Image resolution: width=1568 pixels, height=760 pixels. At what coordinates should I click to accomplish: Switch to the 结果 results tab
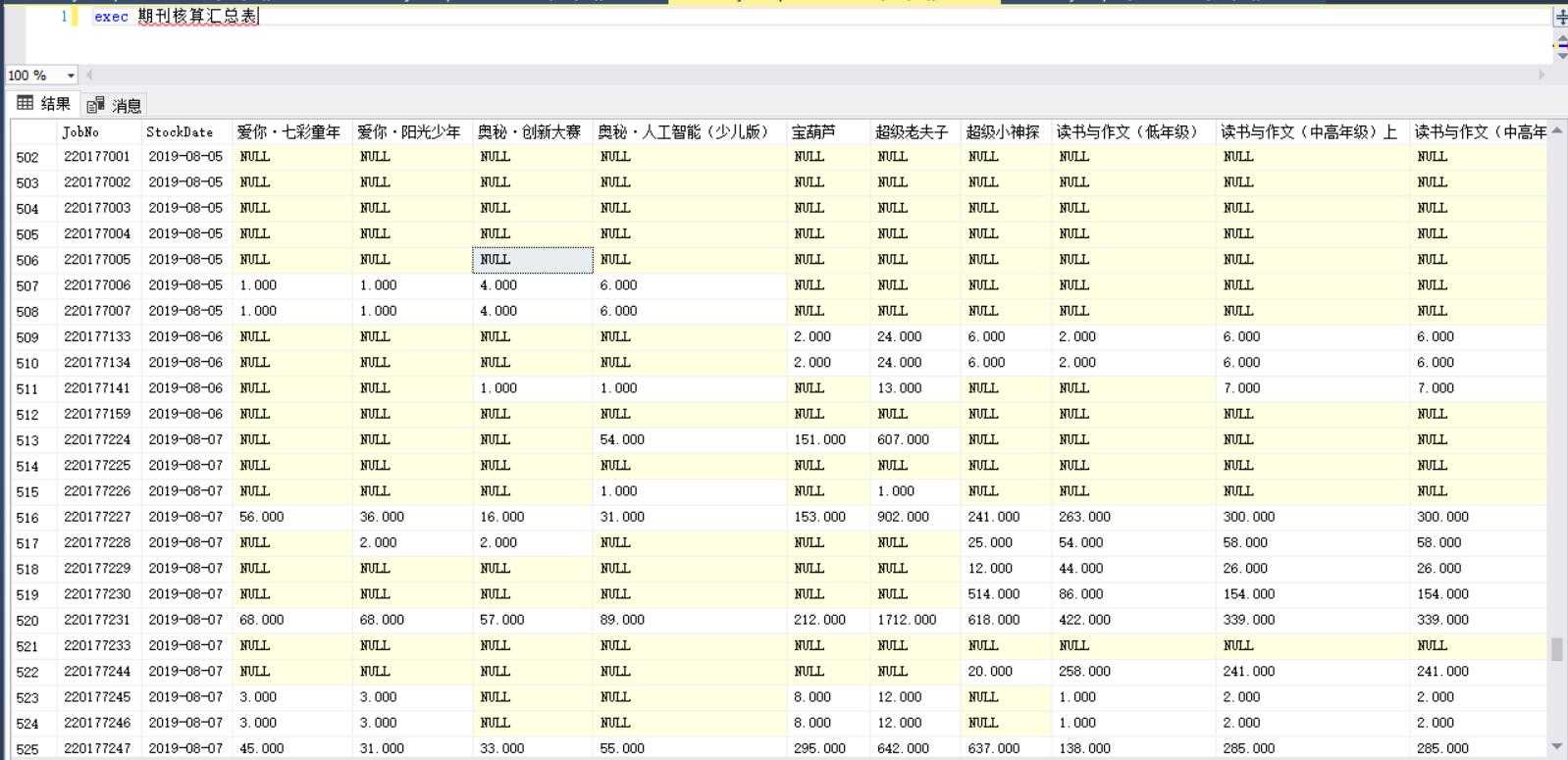[44, 104]
